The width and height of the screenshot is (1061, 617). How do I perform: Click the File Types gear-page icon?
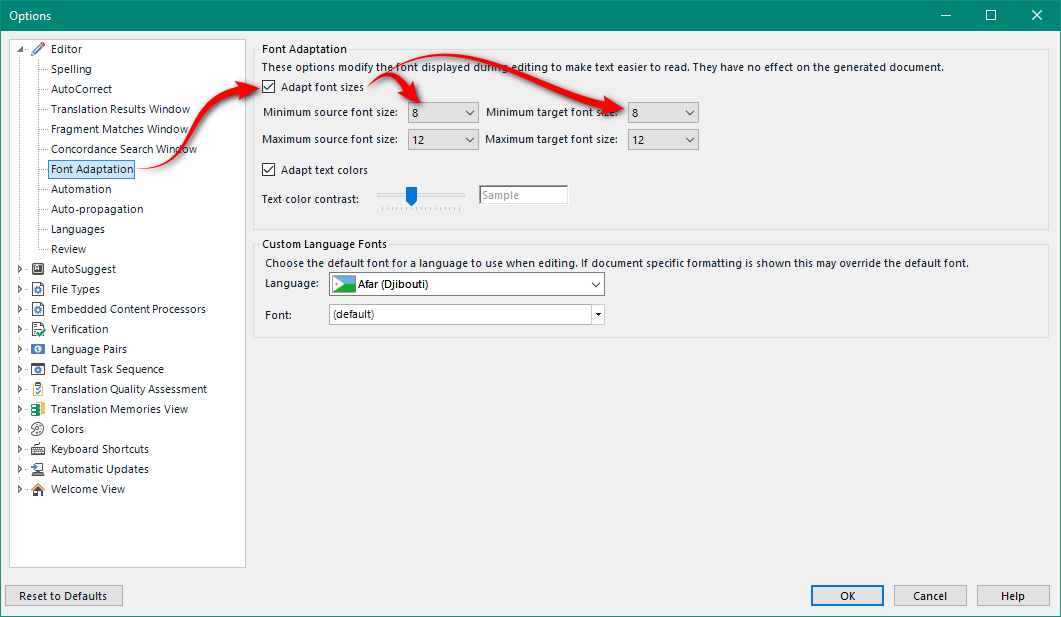pos(38,289)
